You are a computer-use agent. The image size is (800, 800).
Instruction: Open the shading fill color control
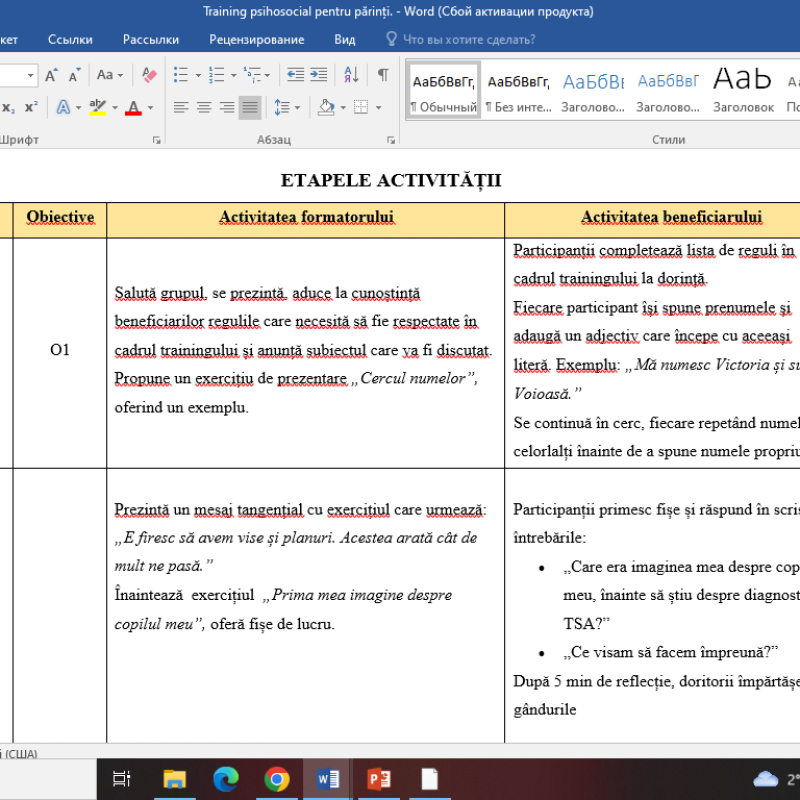click(x=327, y=107)
